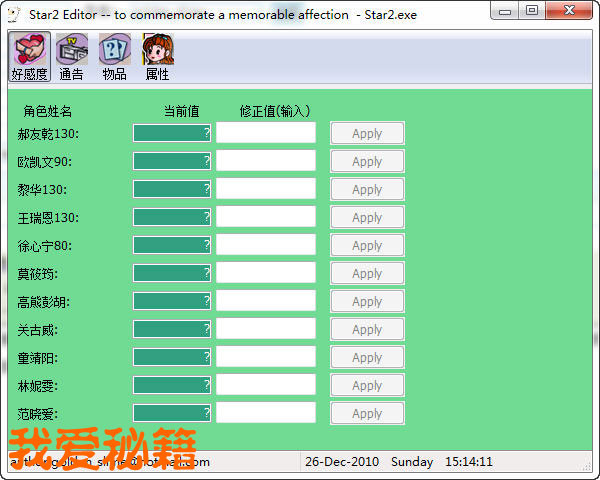600x480 pixels.
Task: Select the input field beside 徐心宁80
Action: point(266,245)
